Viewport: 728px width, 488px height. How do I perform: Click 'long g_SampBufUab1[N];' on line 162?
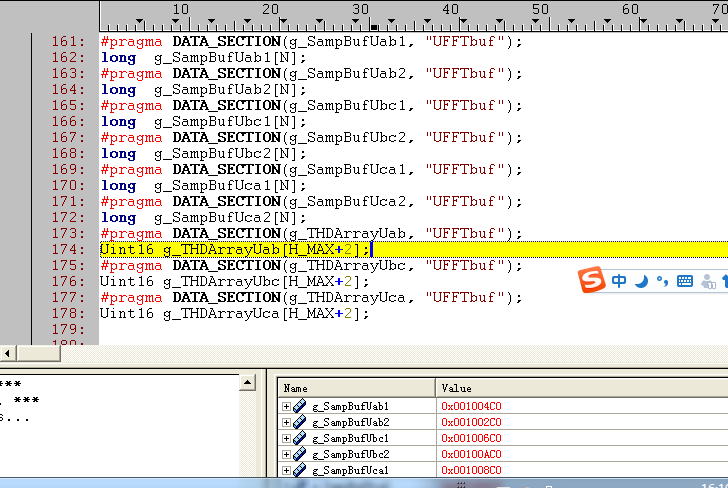[203, 58]
